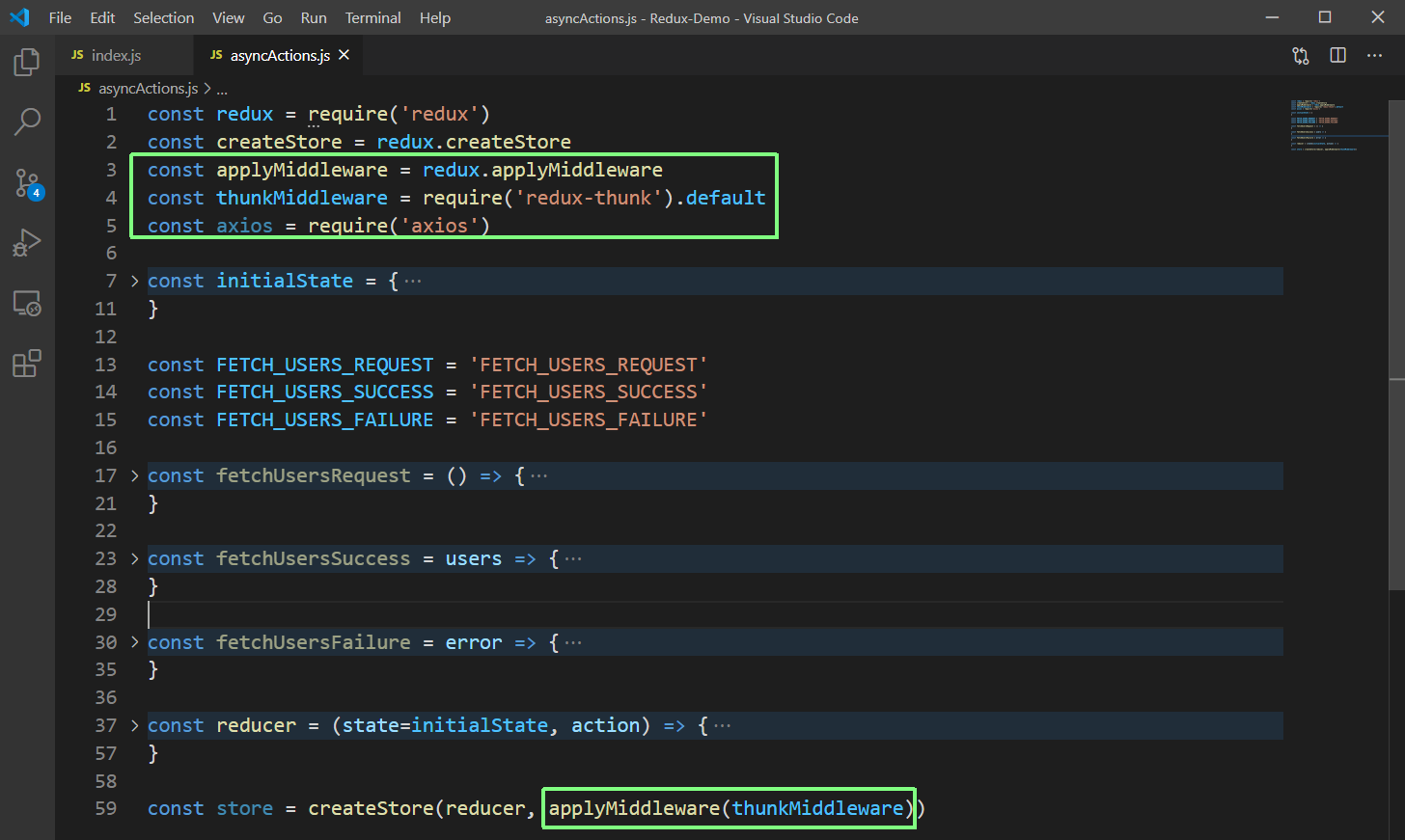The image size is (1405, 840).
Task: Click folded ellipsis on fetchUsersSuccess line
Action: (x=573, y=558)
